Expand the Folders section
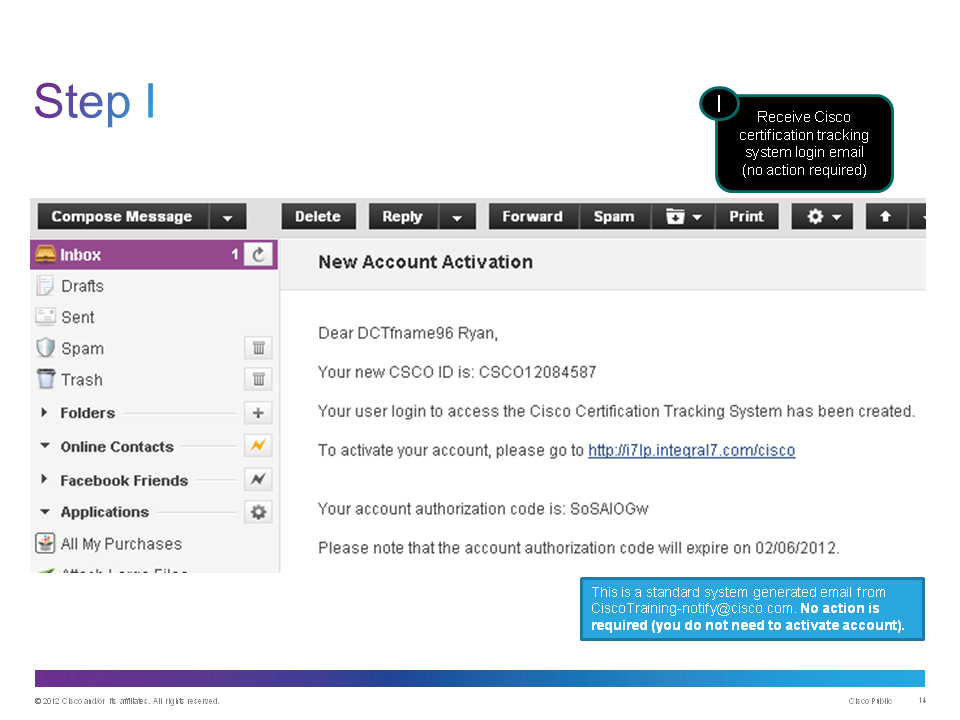 (44, 413)
